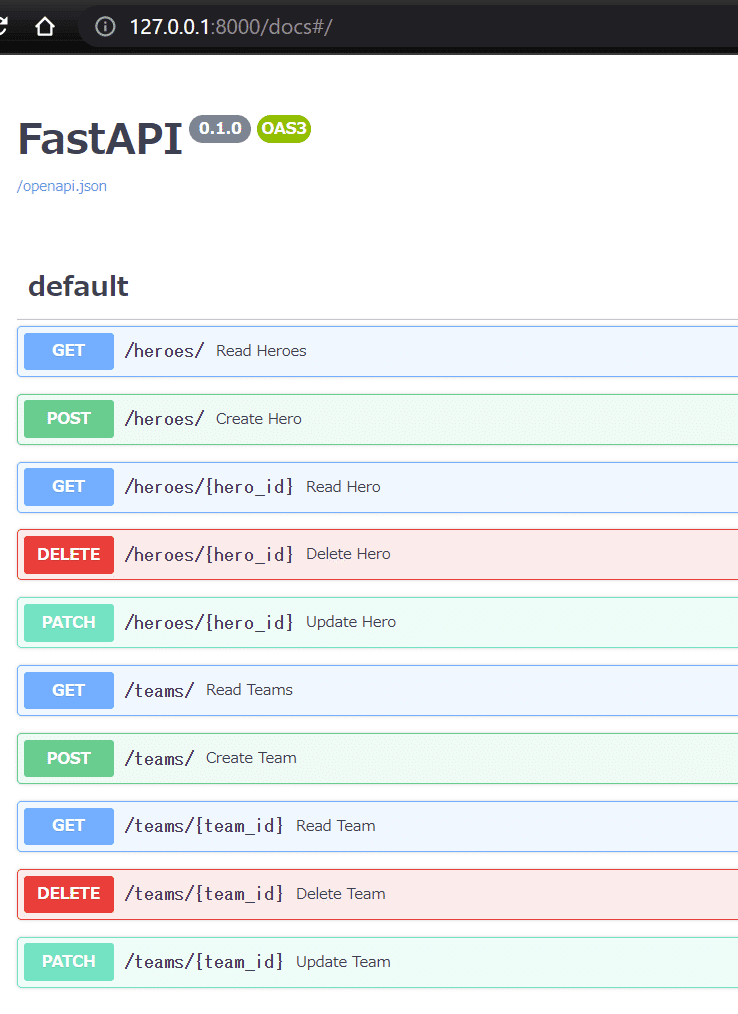Open the /openapi.json link
Screen dimensions: 738x1014
62,186
